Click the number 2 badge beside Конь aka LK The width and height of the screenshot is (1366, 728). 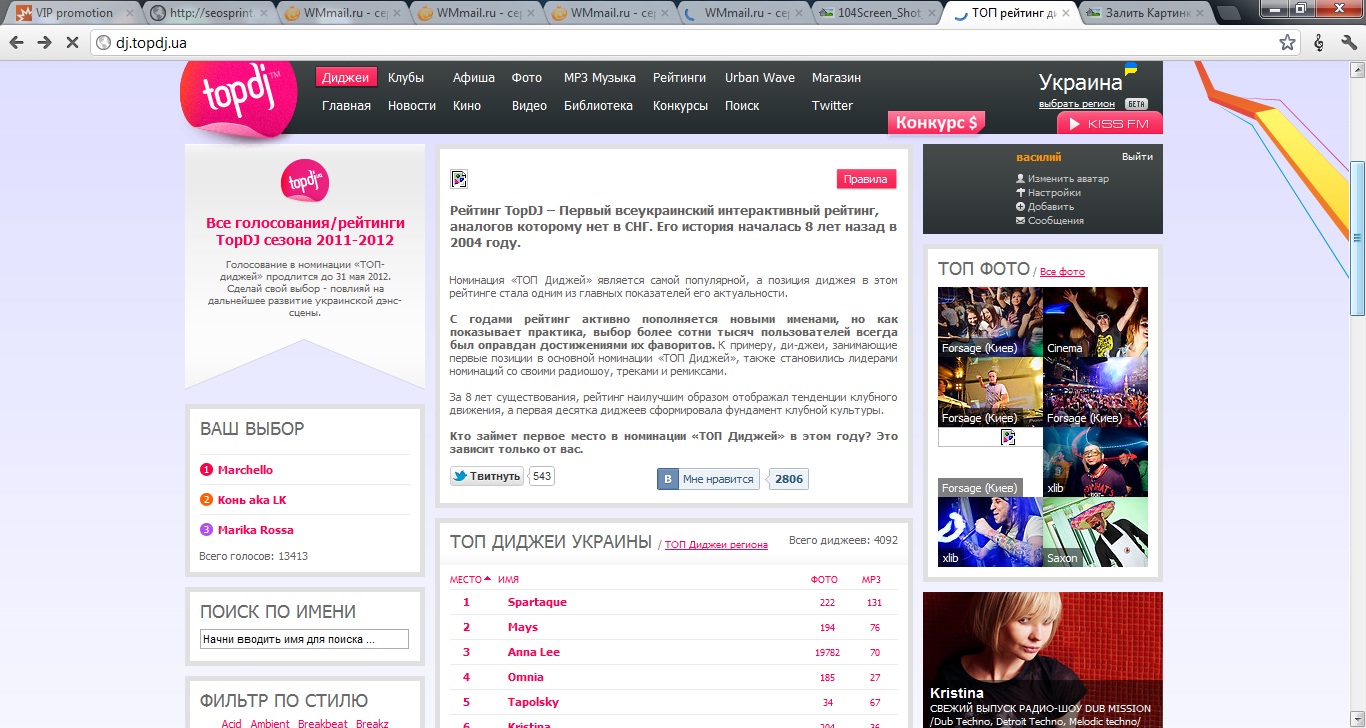206,500
